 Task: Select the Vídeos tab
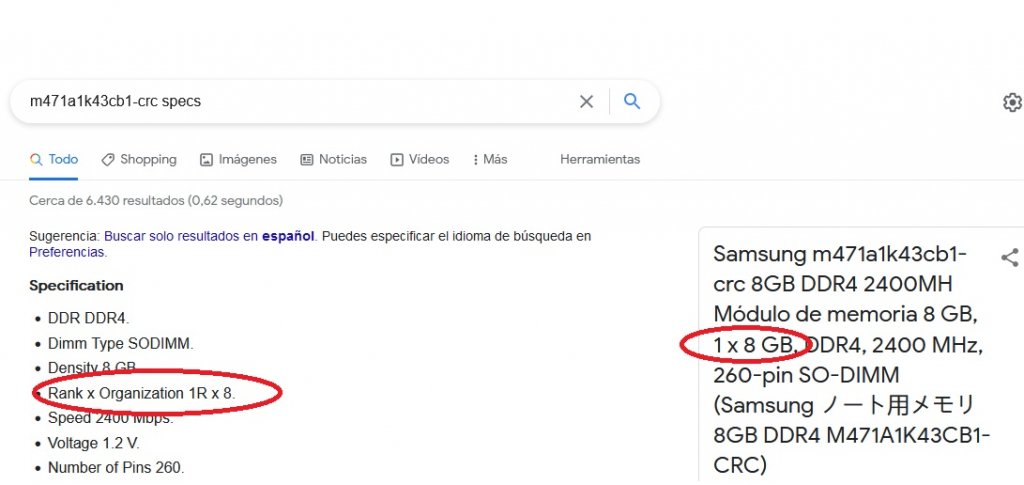[419, 159]
